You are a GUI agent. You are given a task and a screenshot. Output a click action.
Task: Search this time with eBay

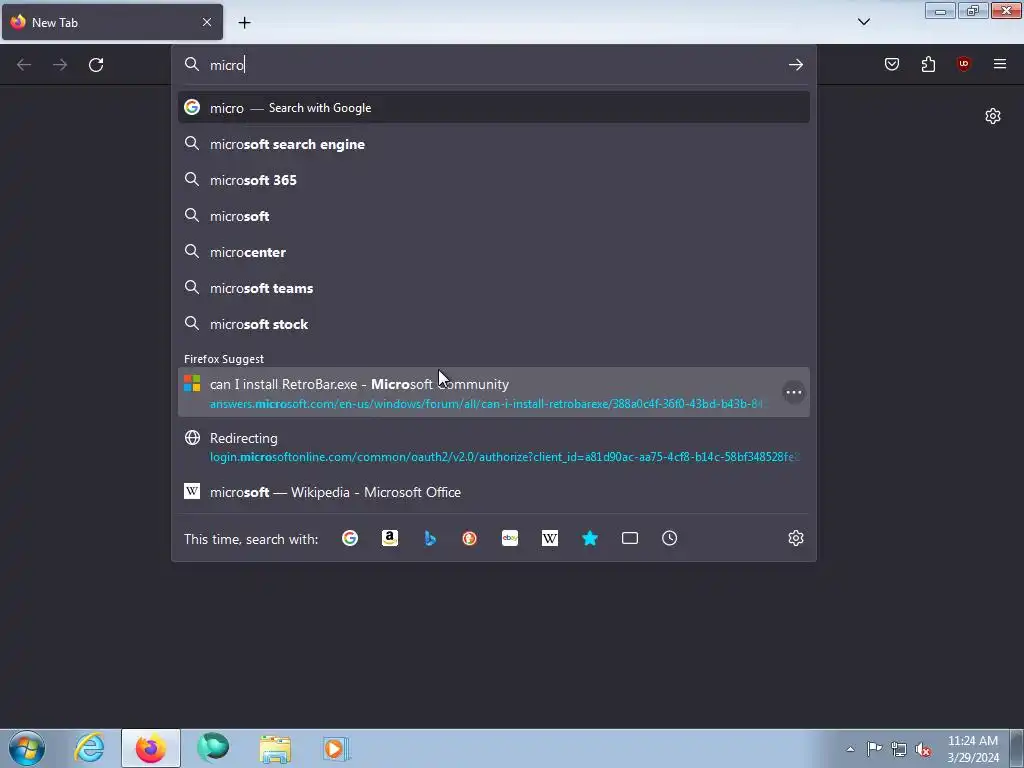pyautogui.click(x=510, y=538)
